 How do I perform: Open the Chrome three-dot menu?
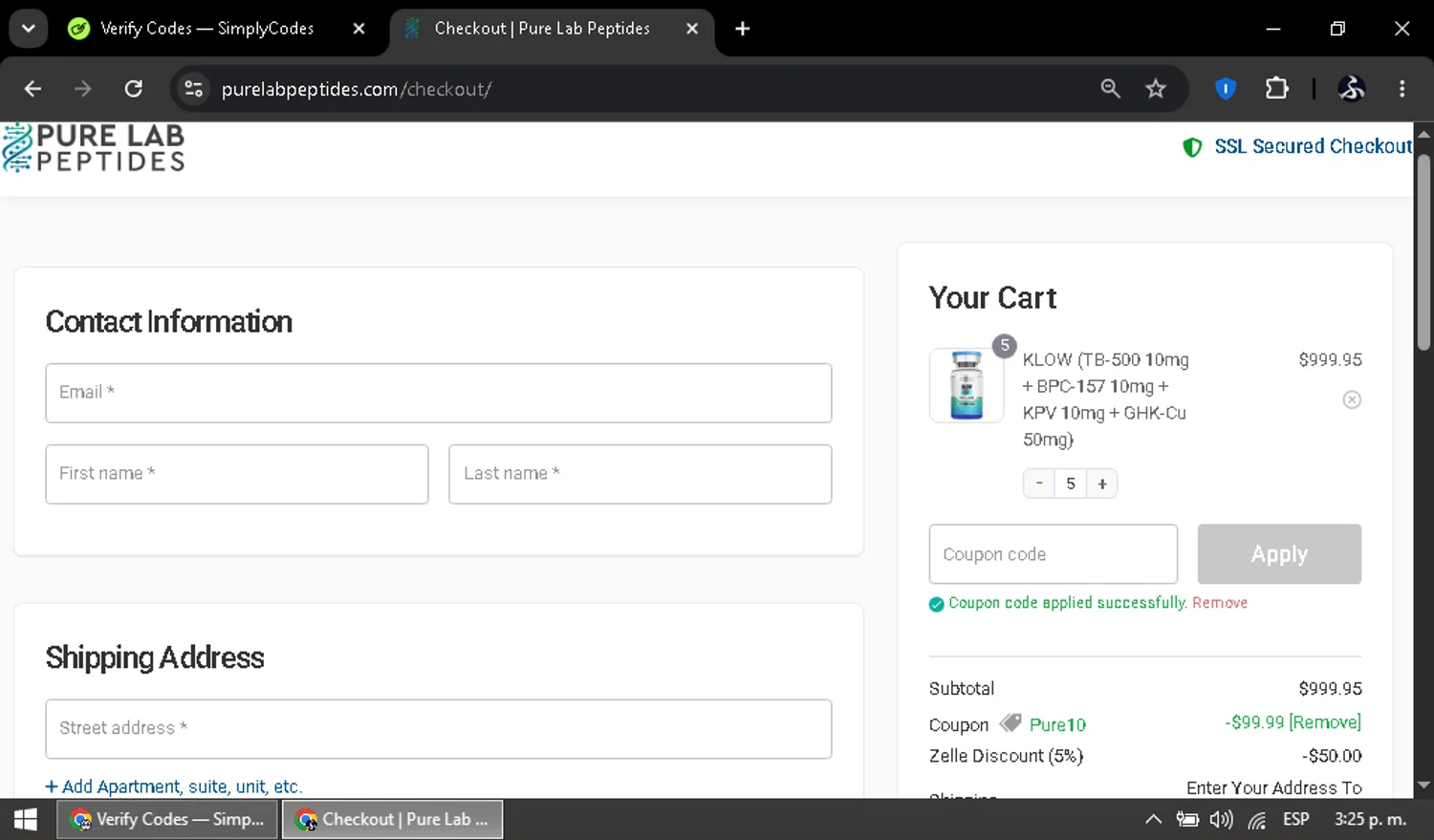click(x=1402, y=89)
